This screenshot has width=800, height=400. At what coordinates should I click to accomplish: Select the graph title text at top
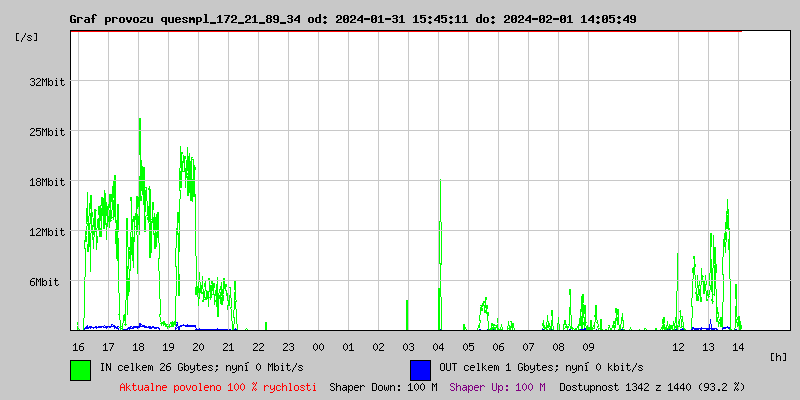click(352, 19)
